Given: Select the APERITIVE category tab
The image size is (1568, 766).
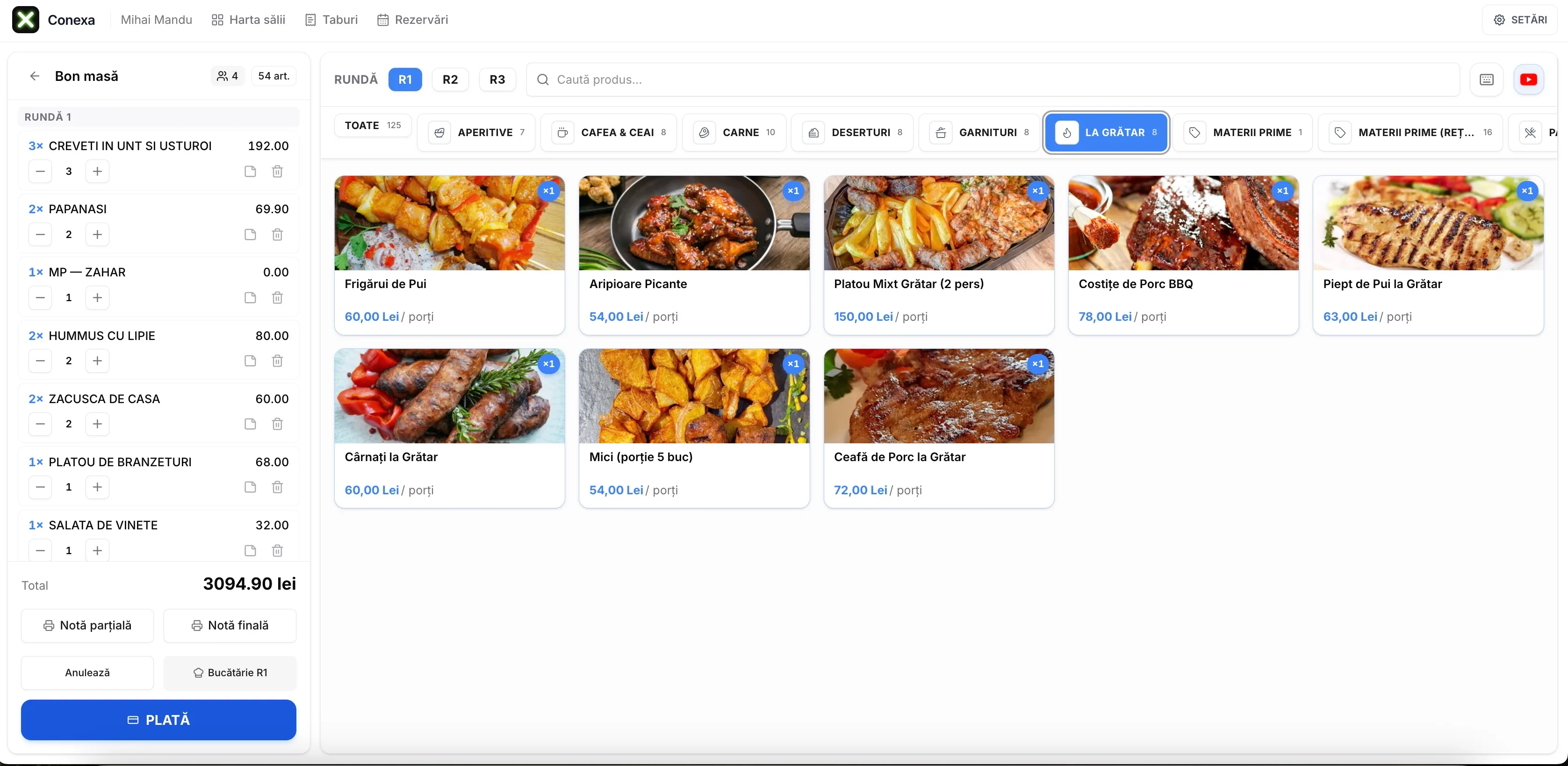Looking at the screenshot, I should point(476,133).
